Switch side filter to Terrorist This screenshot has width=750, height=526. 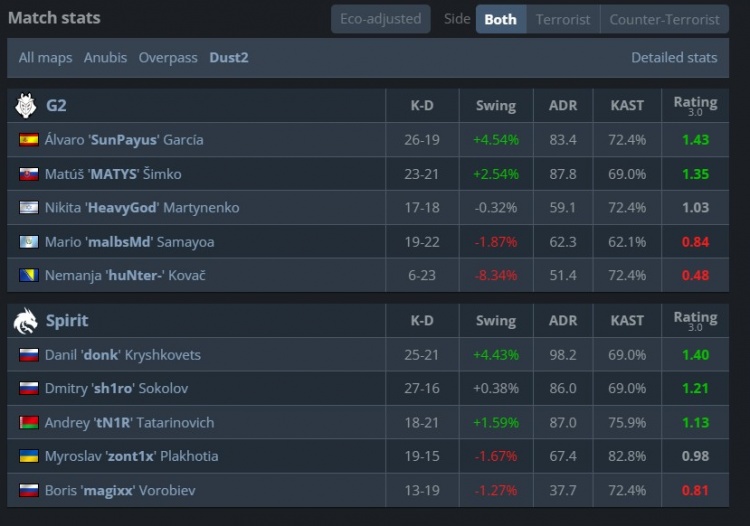click(563, 19)
